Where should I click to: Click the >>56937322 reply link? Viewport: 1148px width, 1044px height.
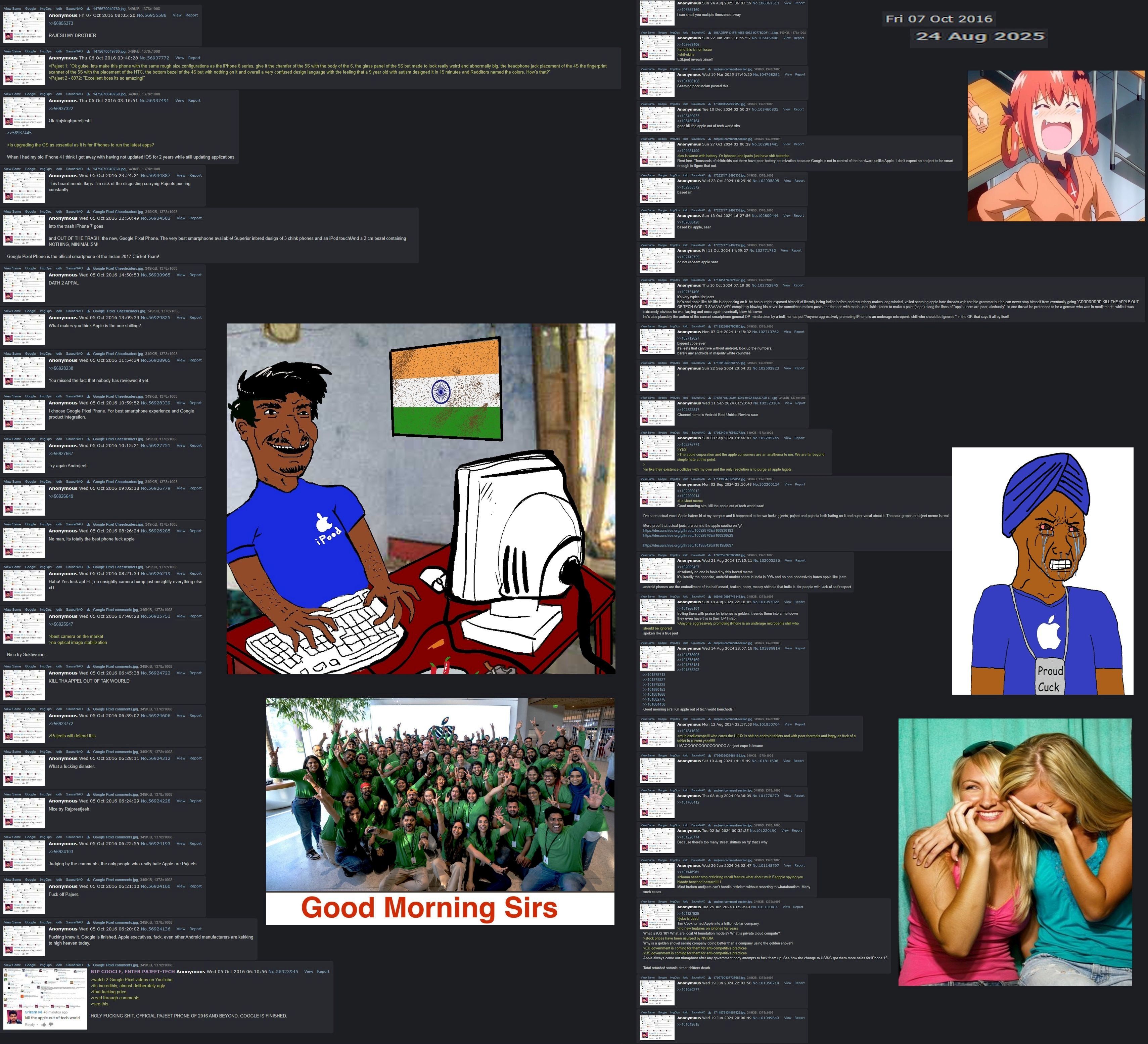[x=61, y=108]
